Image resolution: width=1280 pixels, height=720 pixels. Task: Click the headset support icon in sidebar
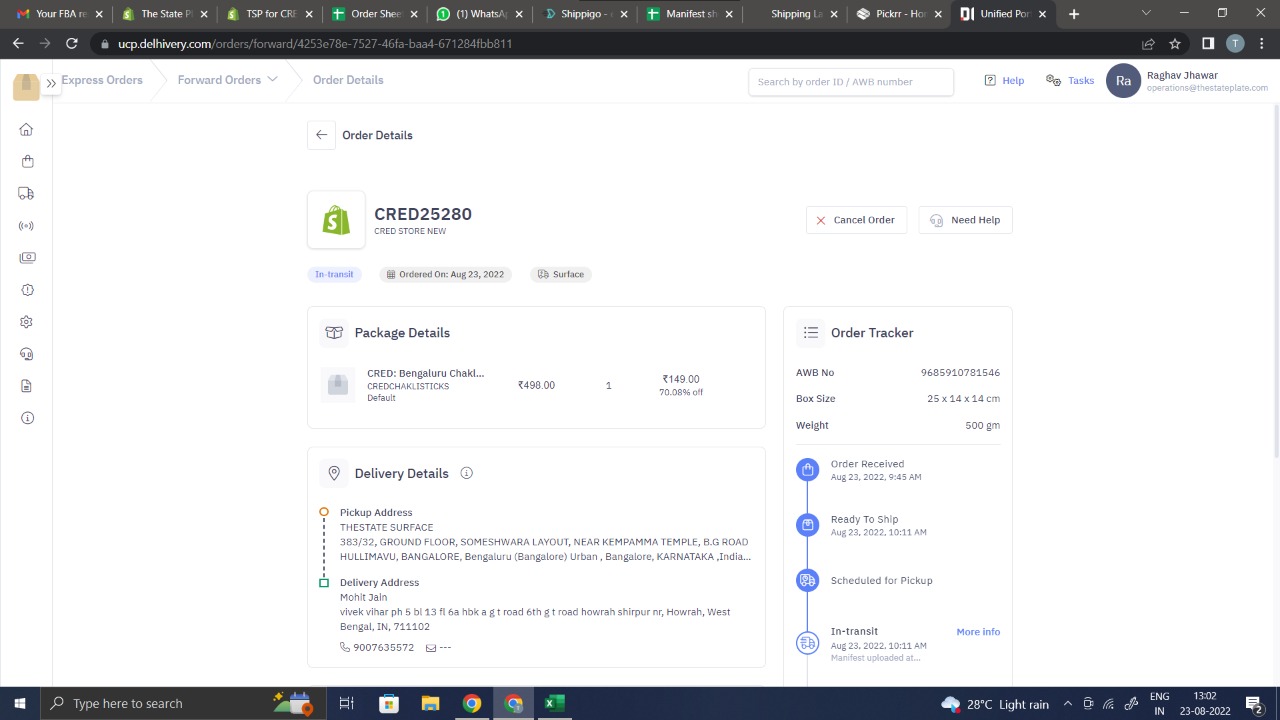point(27,354)
